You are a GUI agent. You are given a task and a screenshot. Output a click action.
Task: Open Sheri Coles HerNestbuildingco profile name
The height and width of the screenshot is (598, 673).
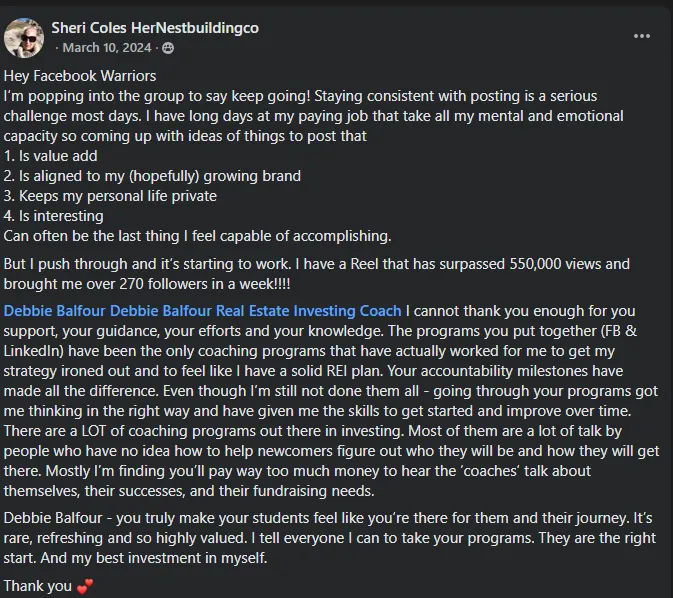(155, 28)
